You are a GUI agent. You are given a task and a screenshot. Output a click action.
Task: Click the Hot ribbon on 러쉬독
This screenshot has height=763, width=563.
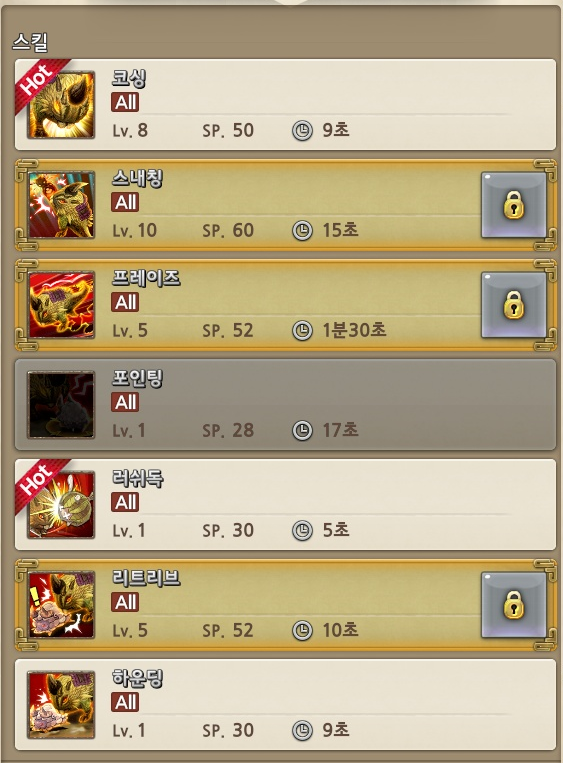click(x=38, y=481)
